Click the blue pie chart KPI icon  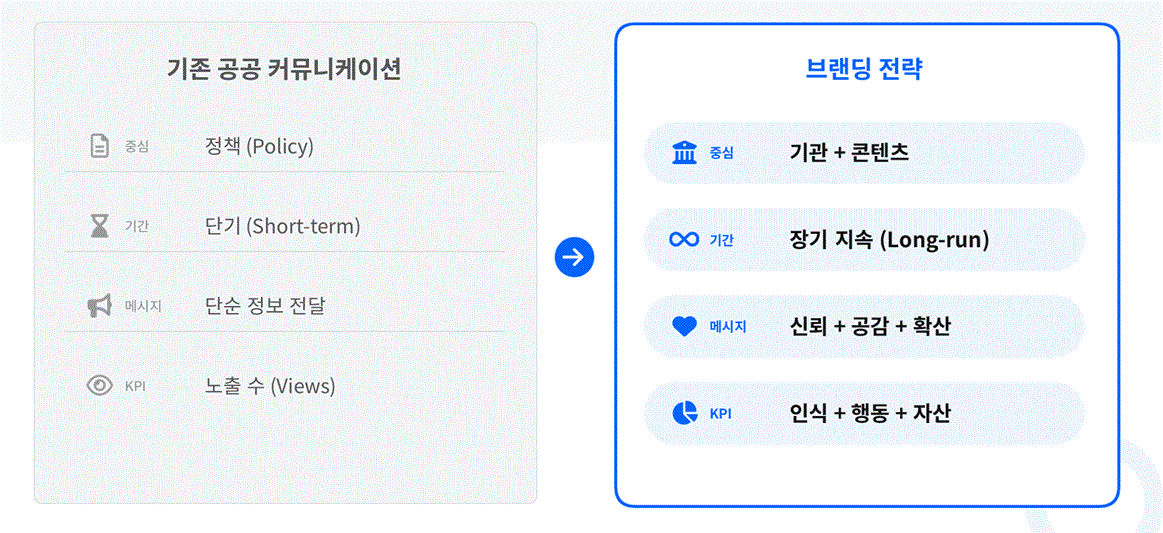tap(685, 413)
